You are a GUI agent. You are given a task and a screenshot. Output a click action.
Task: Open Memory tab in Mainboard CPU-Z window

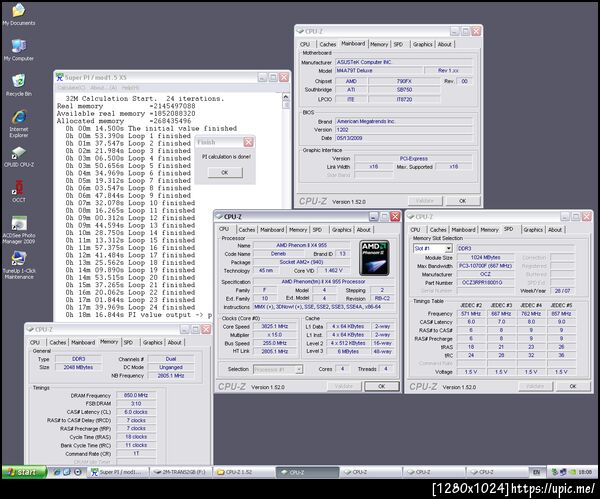coord(379,44)
